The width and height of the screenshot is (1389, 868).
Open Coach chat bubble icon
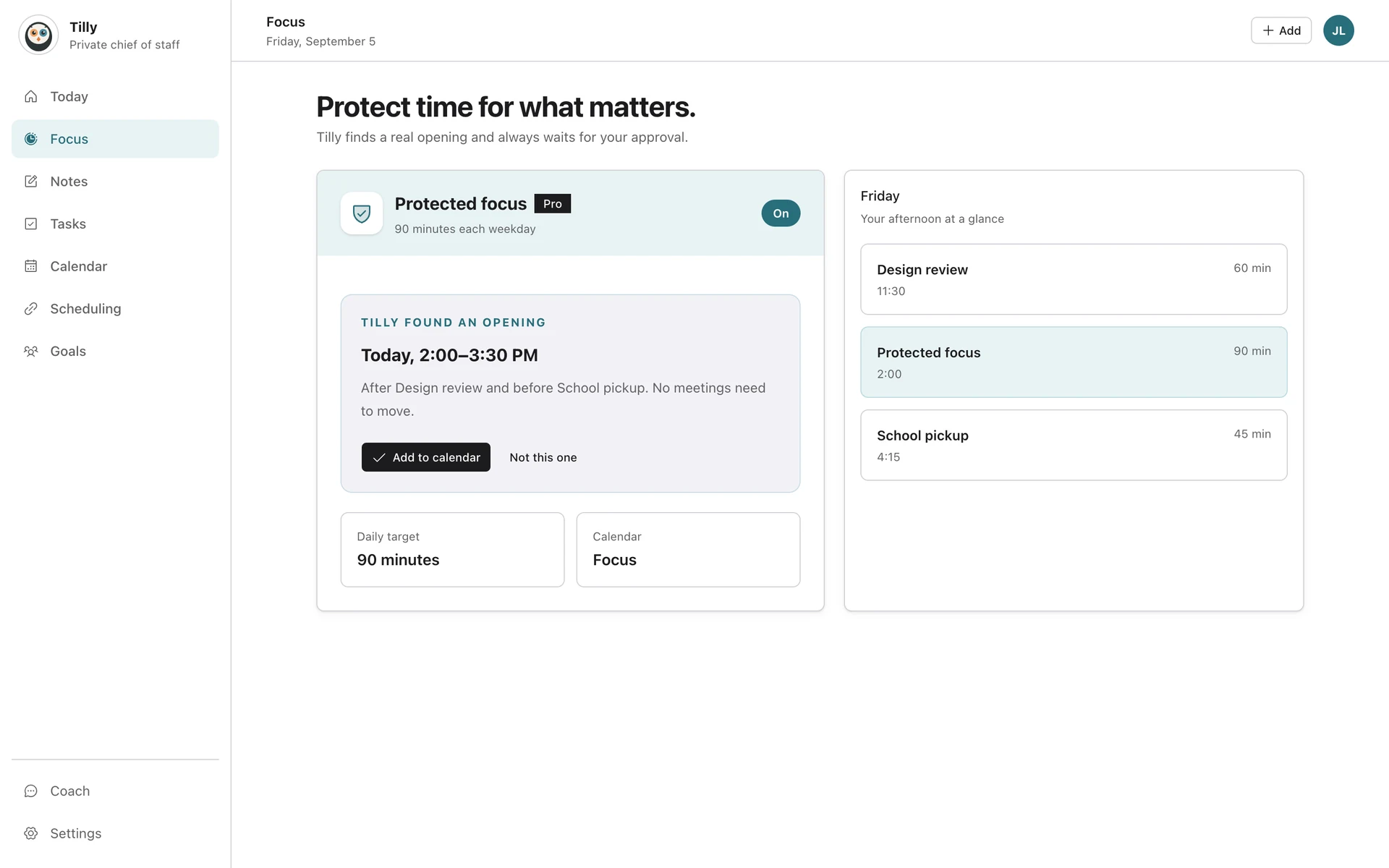point(31,791)
